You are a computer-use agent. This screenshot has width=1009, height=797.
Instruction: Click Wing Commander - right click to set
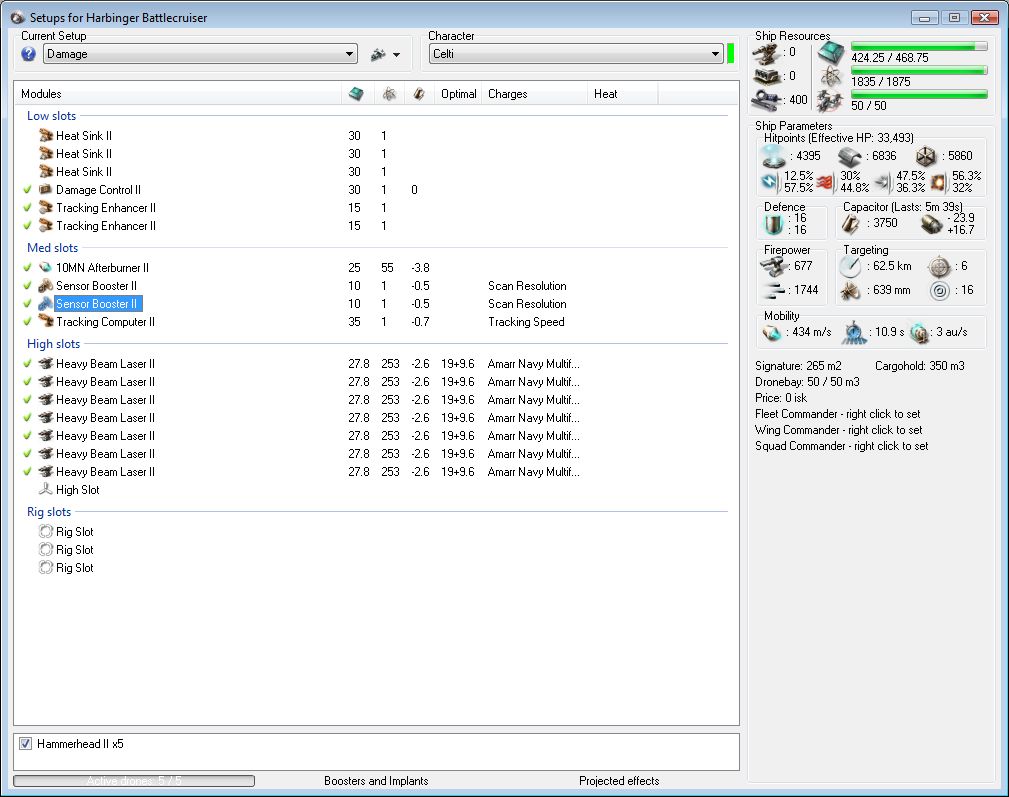point(838,430)
